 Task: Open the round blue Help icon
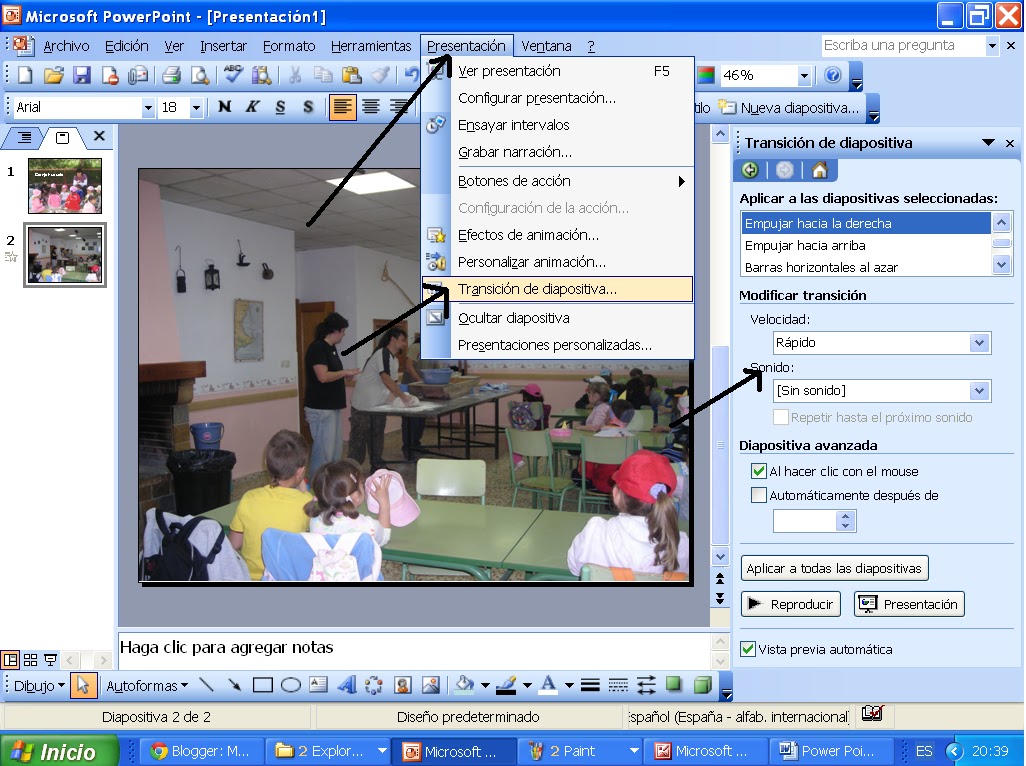(x=832, y=75)
